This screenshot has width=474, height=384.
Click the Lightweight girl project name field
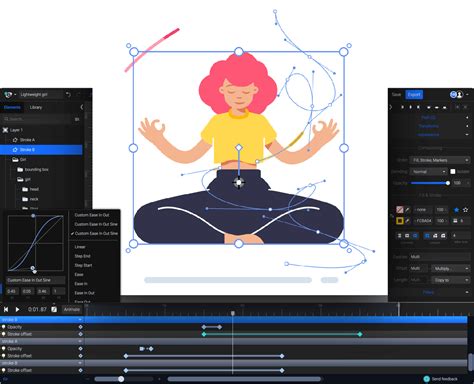pyautogui.click(x=40, y=95)
